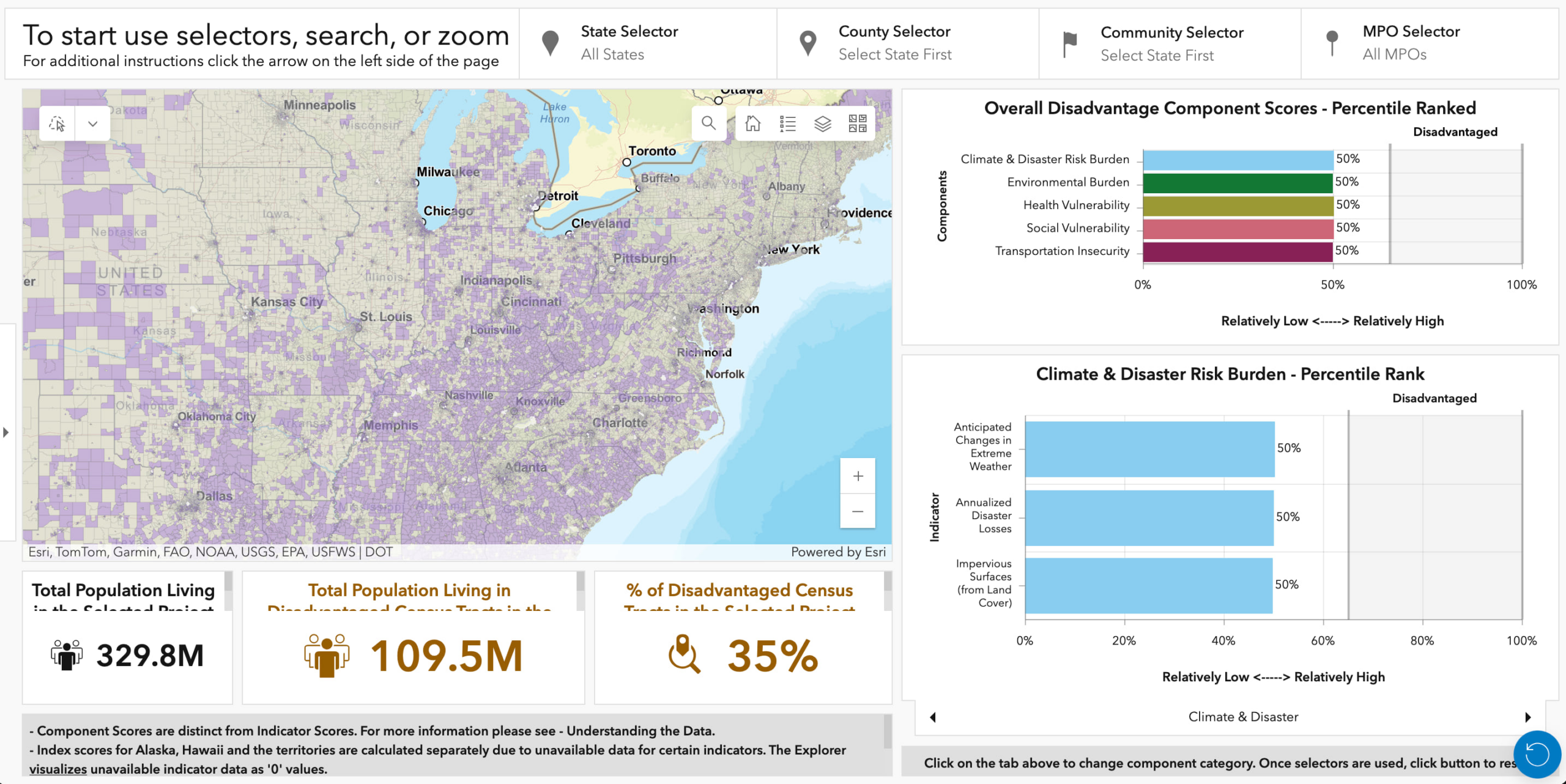
Task: Click the right arrow on component category tabs
Action: click(1529, 717)
